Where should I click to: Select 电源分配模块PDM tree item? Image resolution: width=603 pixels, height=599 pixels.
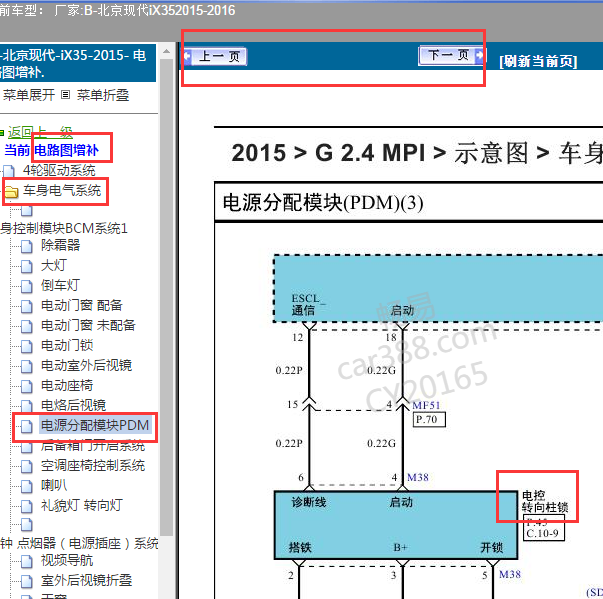coord(95,425)
